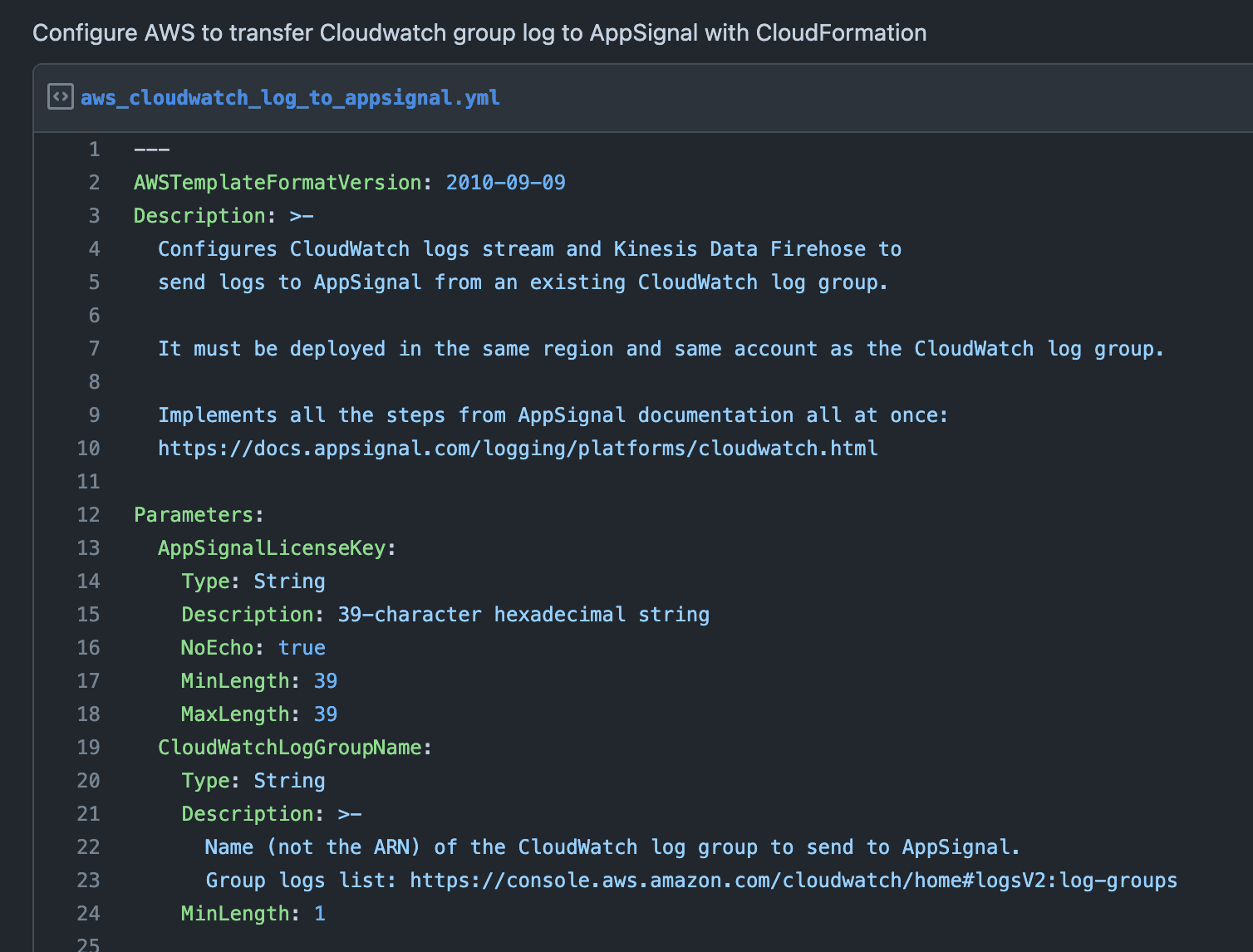This screenshot has height=952, width=1253.
Task: Click the Description key on line 3
Action: click(x=199, y=215)
